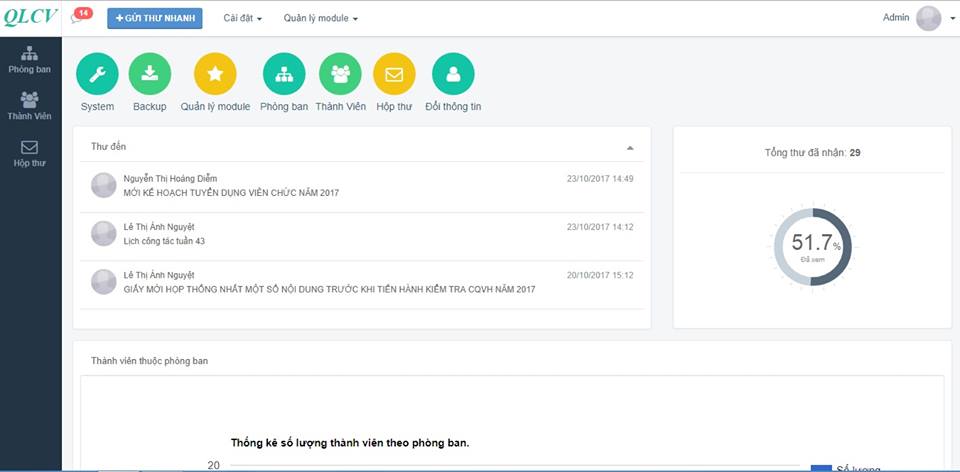Open the Lịch công tác tuần 43 message

tap(164, 241)
